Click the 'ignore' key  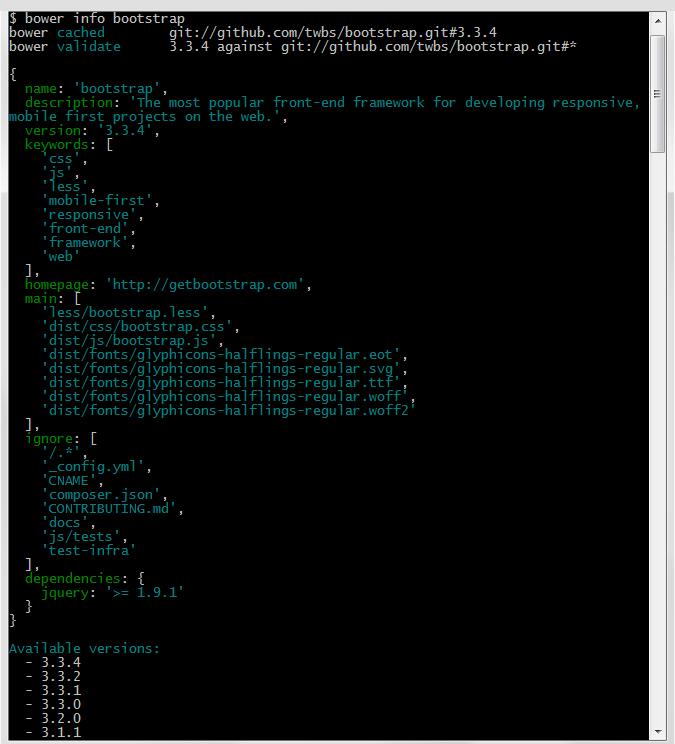tap(49, 439)
